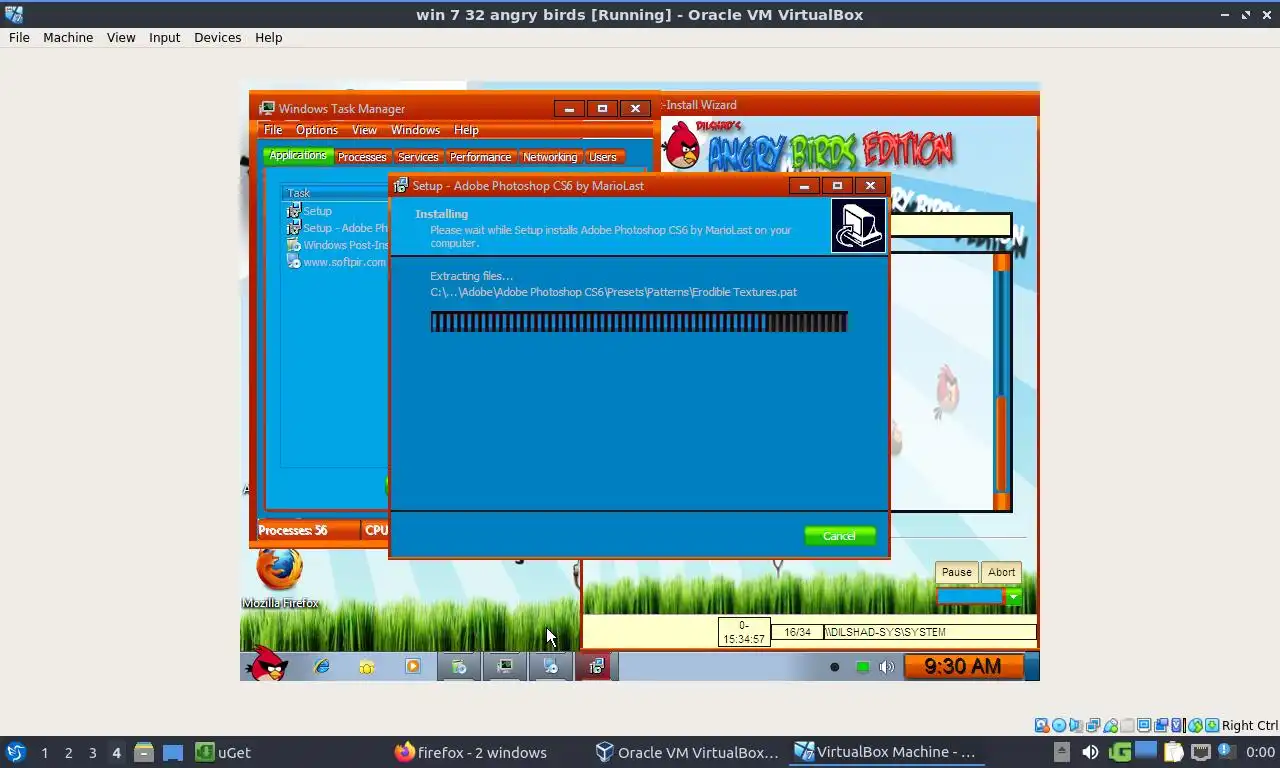Open VirtualBox Devices menu

coord(217,37)
